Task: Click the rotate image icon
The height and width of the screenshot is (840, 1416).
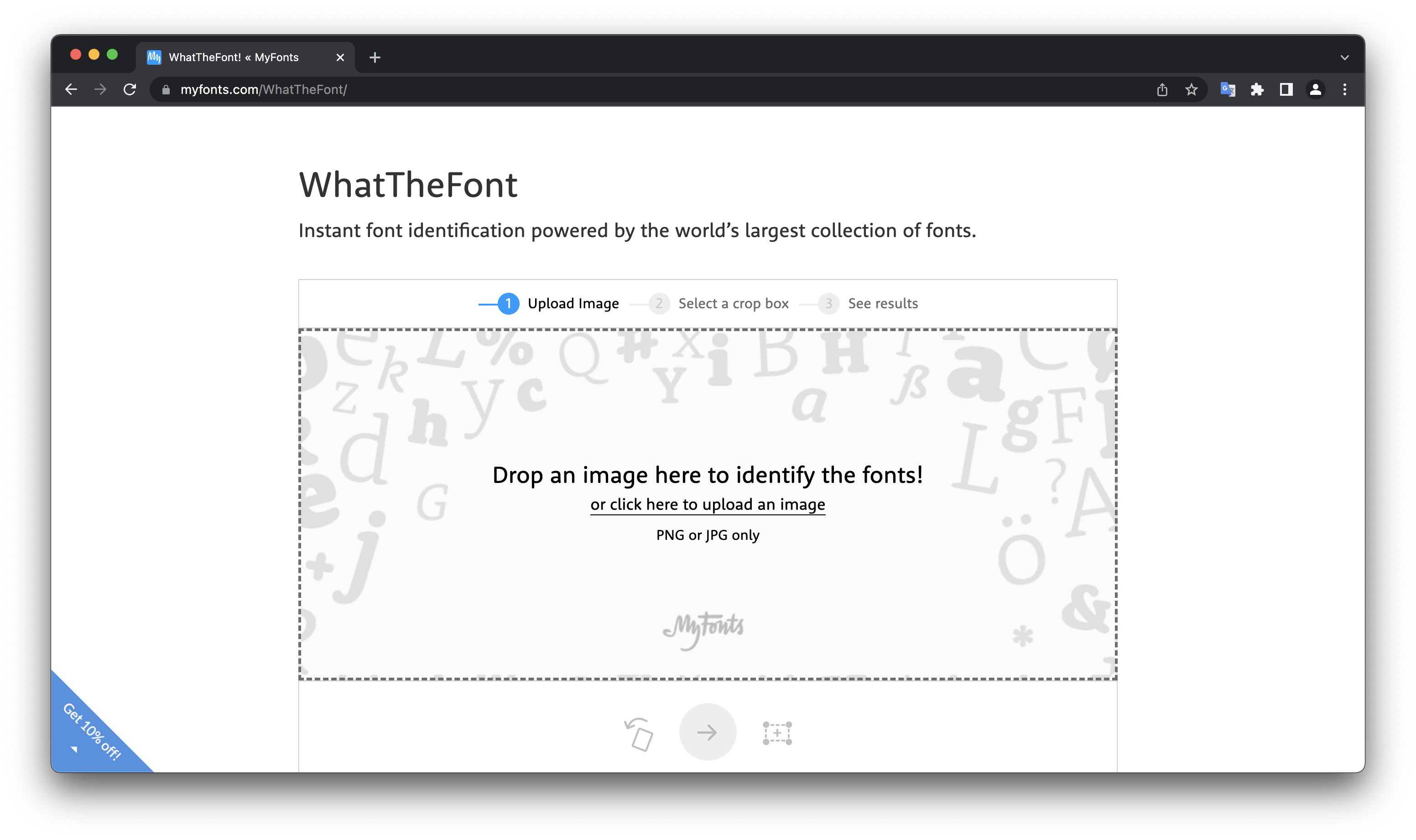Action: point(639,734)
